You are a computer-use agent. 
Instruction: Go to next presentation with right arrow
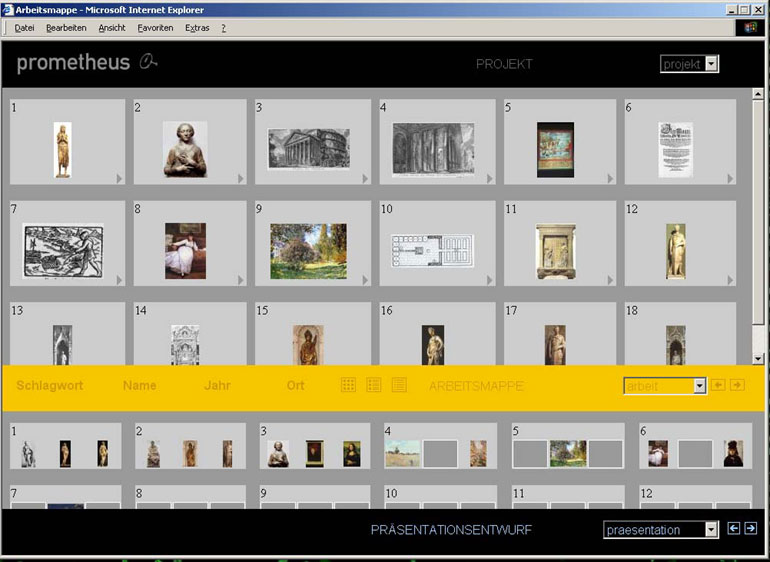point(751,529)
